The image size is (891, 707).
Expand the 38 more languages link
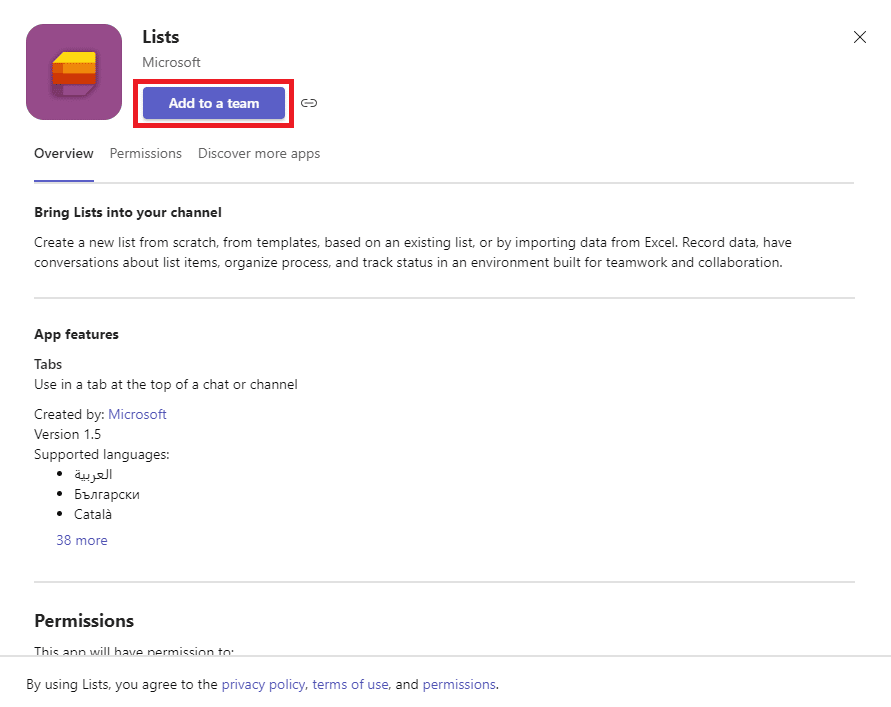point(82,540)
